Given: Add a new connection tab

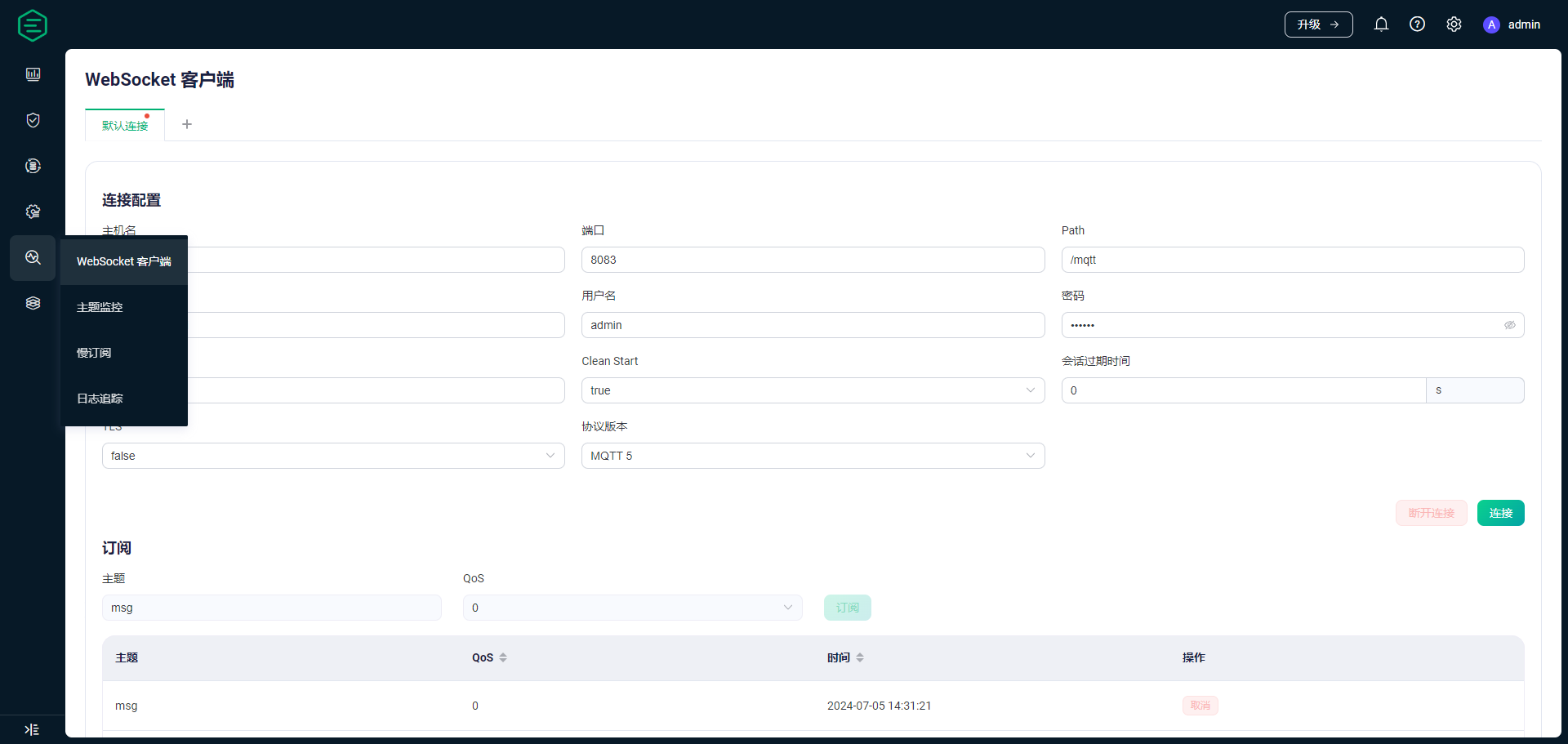Looking at the screenshot, I should click(x=187, y=124).
